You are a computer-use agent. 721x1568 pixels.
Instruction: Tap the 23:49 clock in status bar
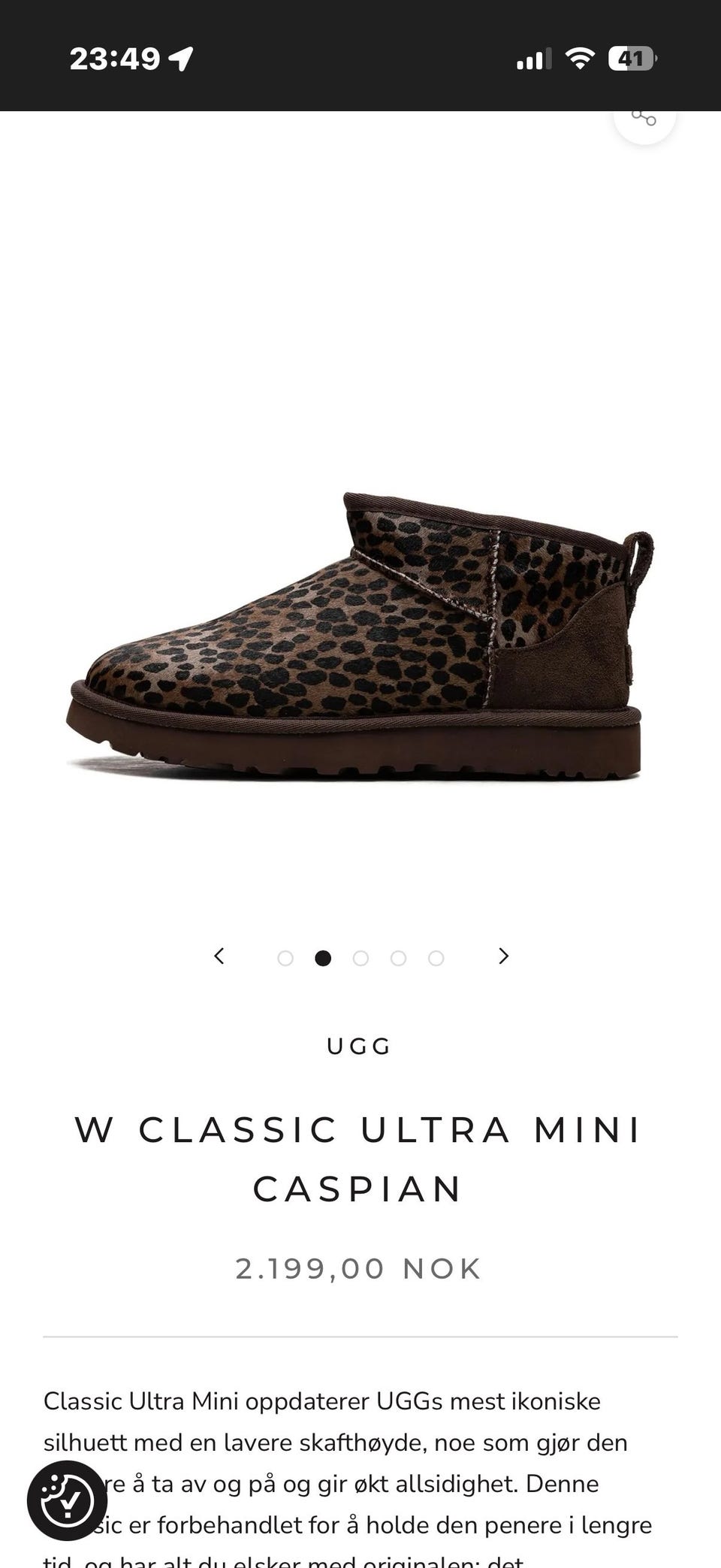(115, 59)
